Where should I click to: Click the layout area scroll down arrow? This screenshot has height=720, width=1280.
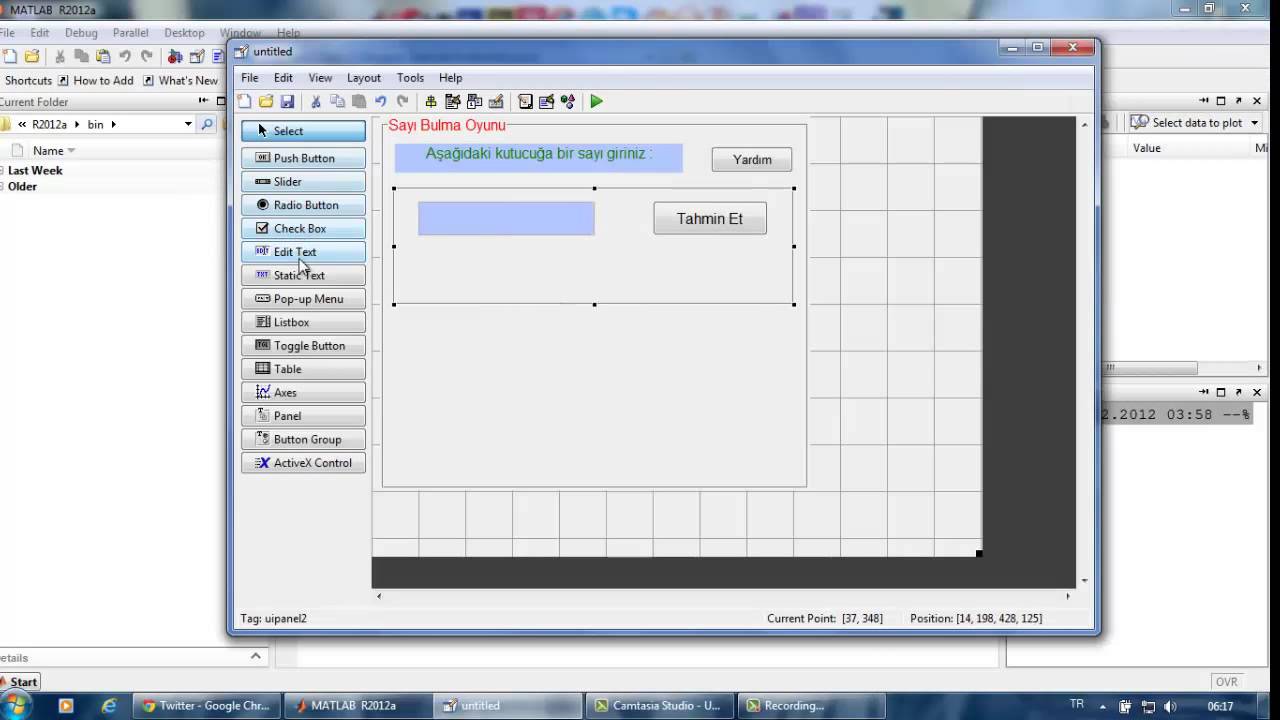(1085, 581)
